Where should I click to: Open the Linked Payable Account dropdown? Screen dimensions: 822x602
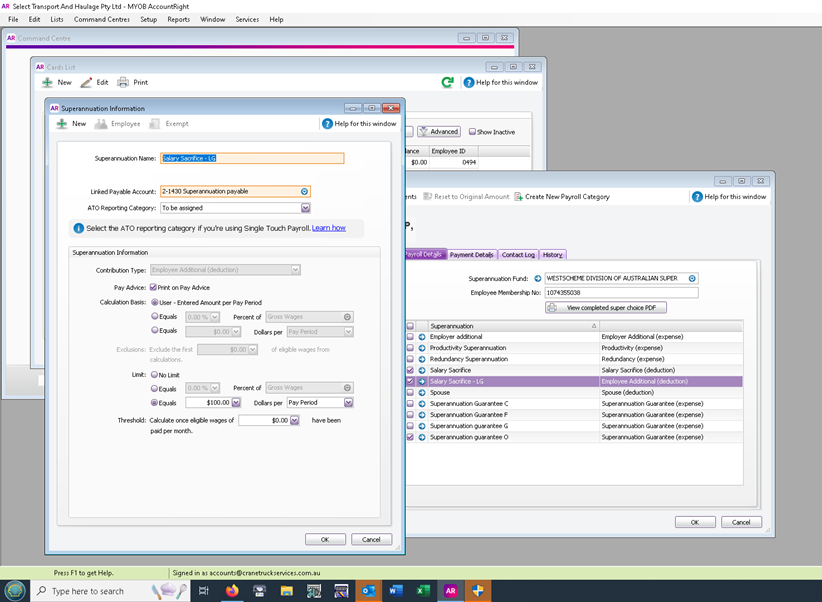(304, 191)
